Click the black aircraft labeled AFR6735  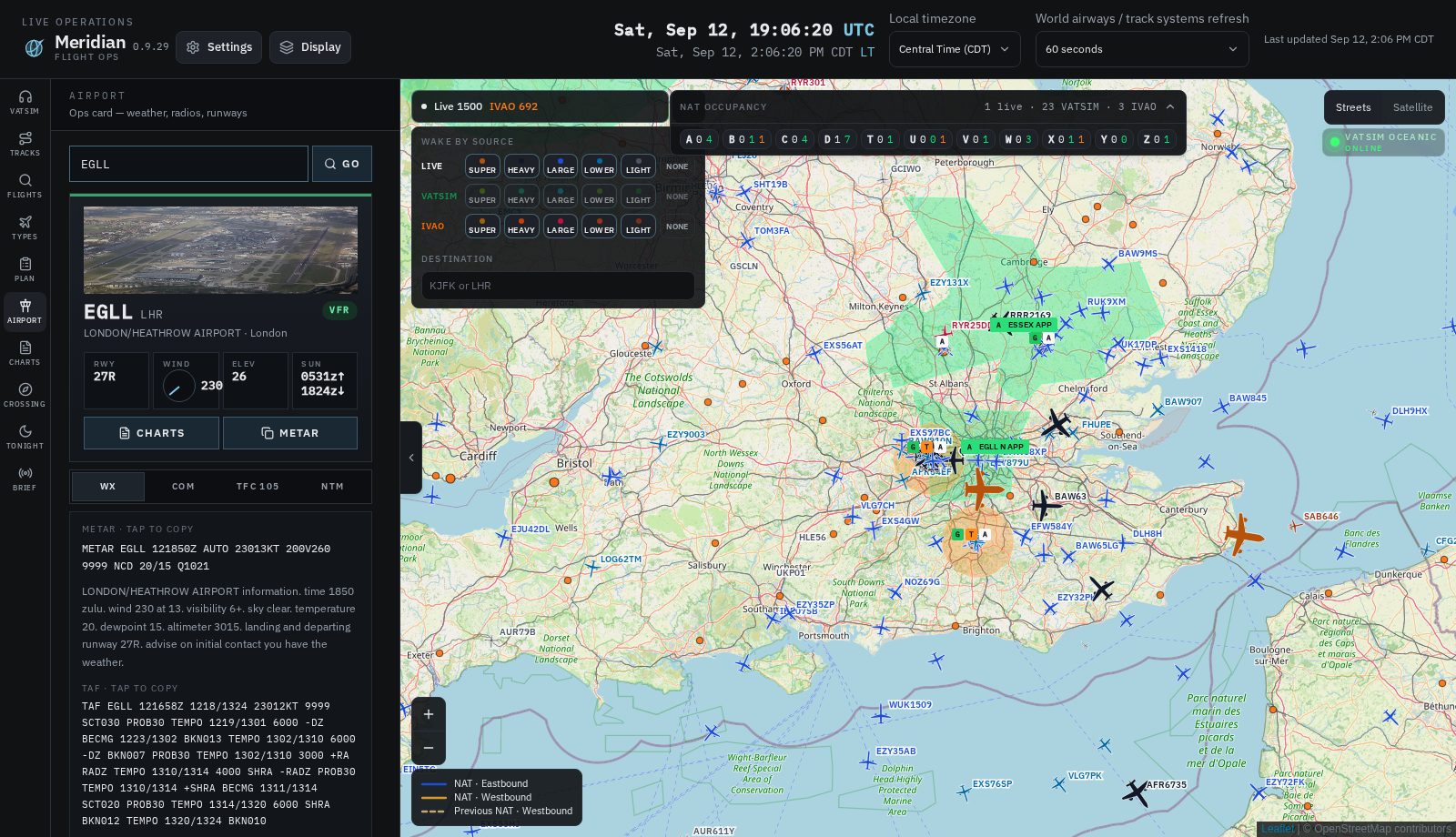point(1136,792)
